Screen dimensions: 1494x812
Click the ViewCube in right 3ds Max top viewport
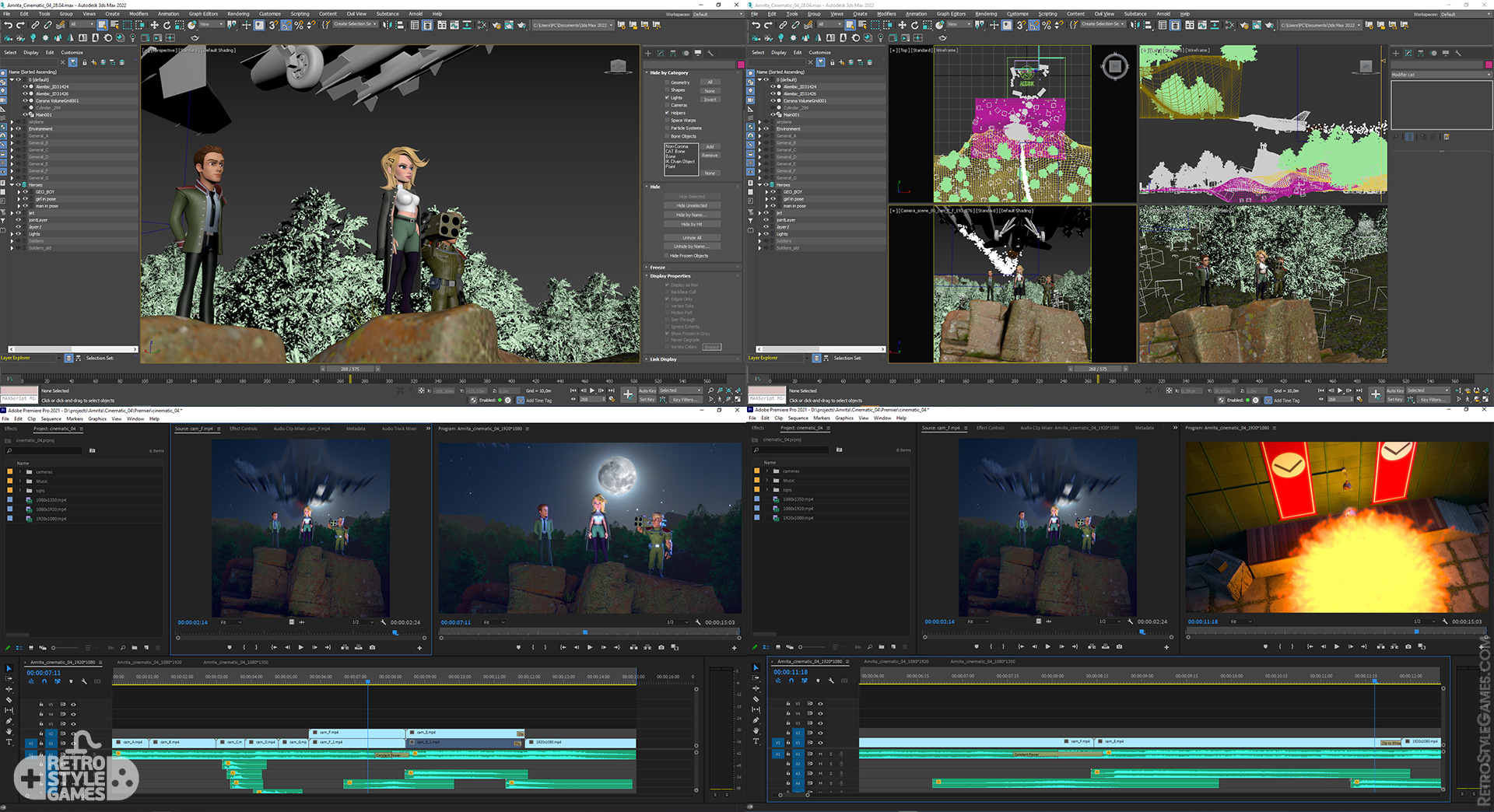point(1114,67)
